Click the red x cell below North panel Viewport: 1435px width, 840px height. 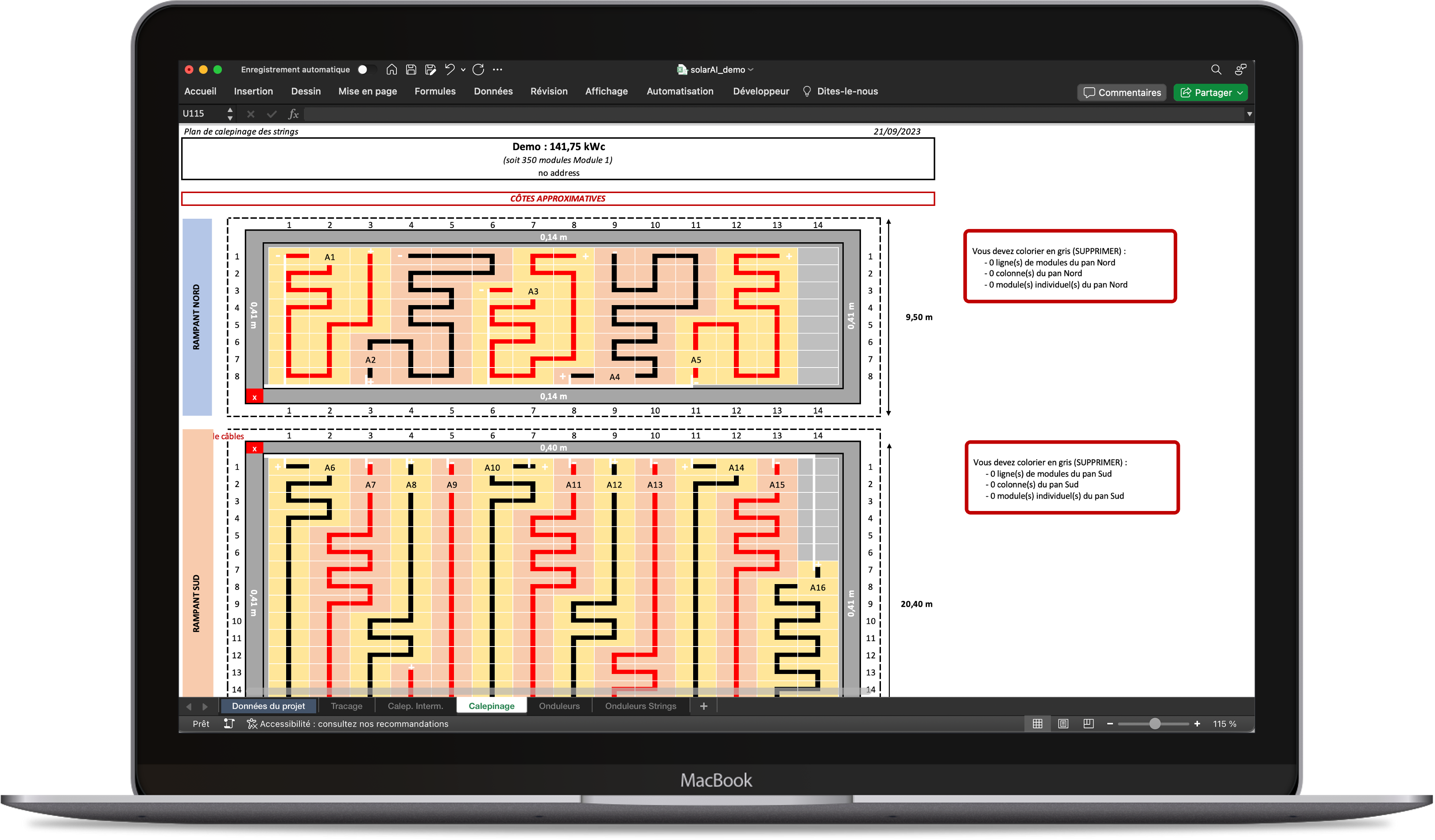(x=255, y=398)
